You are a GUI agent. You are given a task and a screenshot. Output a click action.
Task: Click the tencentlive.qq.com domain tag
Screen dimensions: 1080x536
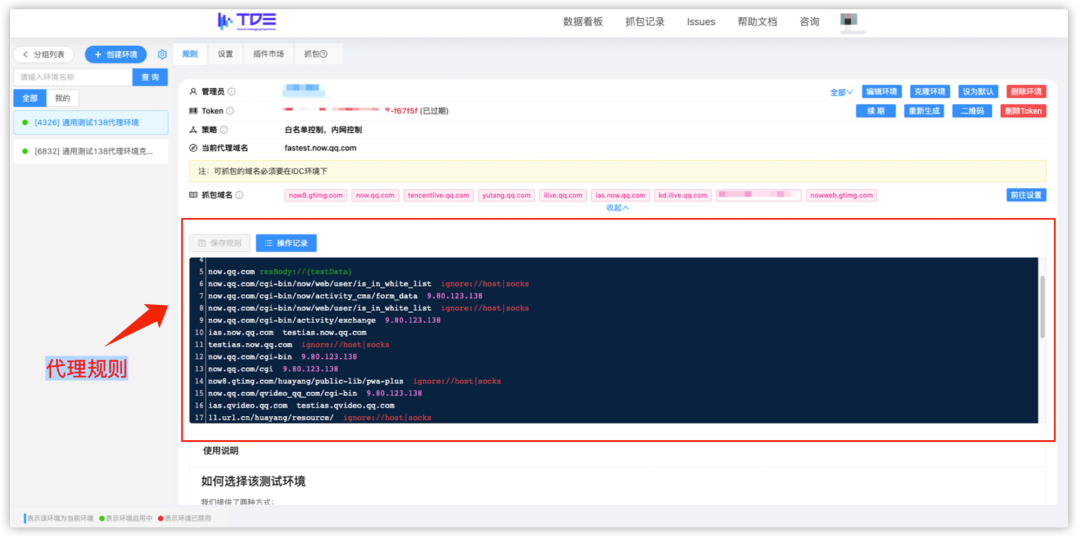point(439,195)
